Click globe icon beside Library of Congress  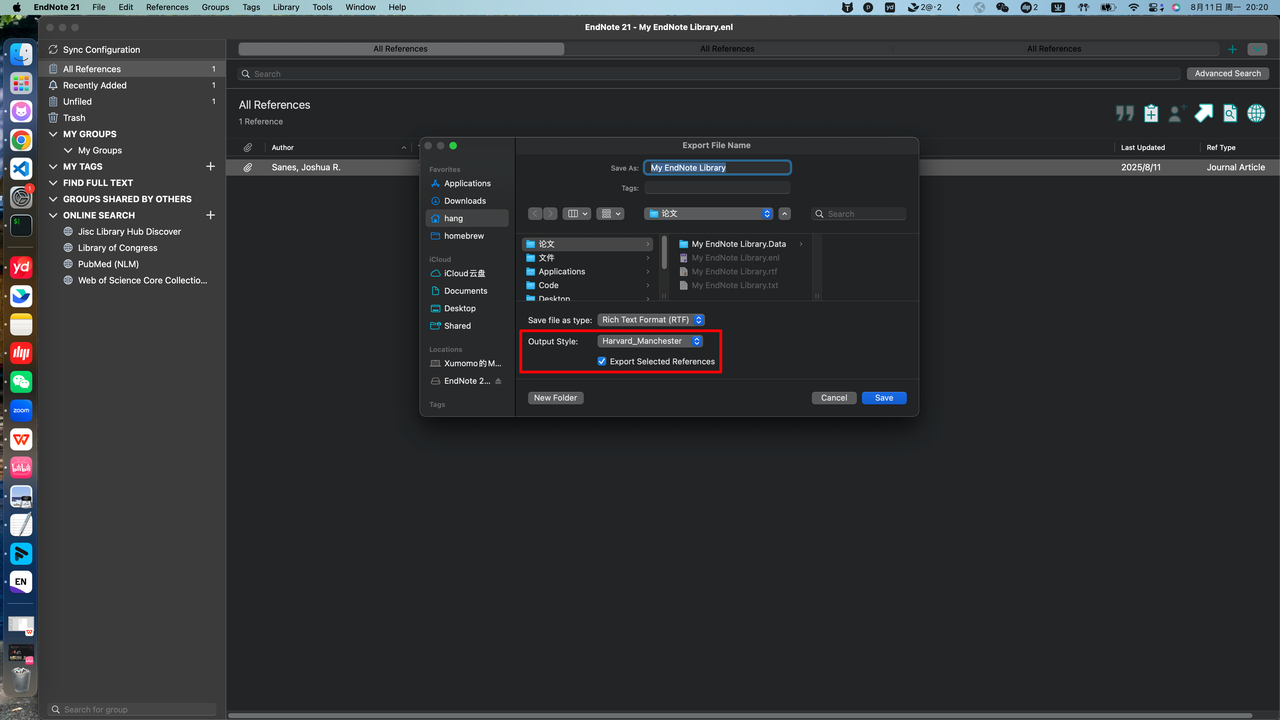click(x=69, y=248)
